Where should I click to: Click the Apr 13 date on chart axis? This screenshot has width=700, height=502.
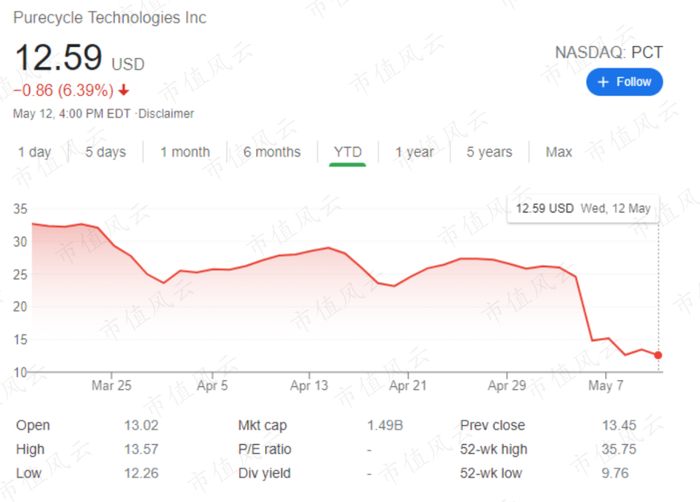click(x=310, y=384)
